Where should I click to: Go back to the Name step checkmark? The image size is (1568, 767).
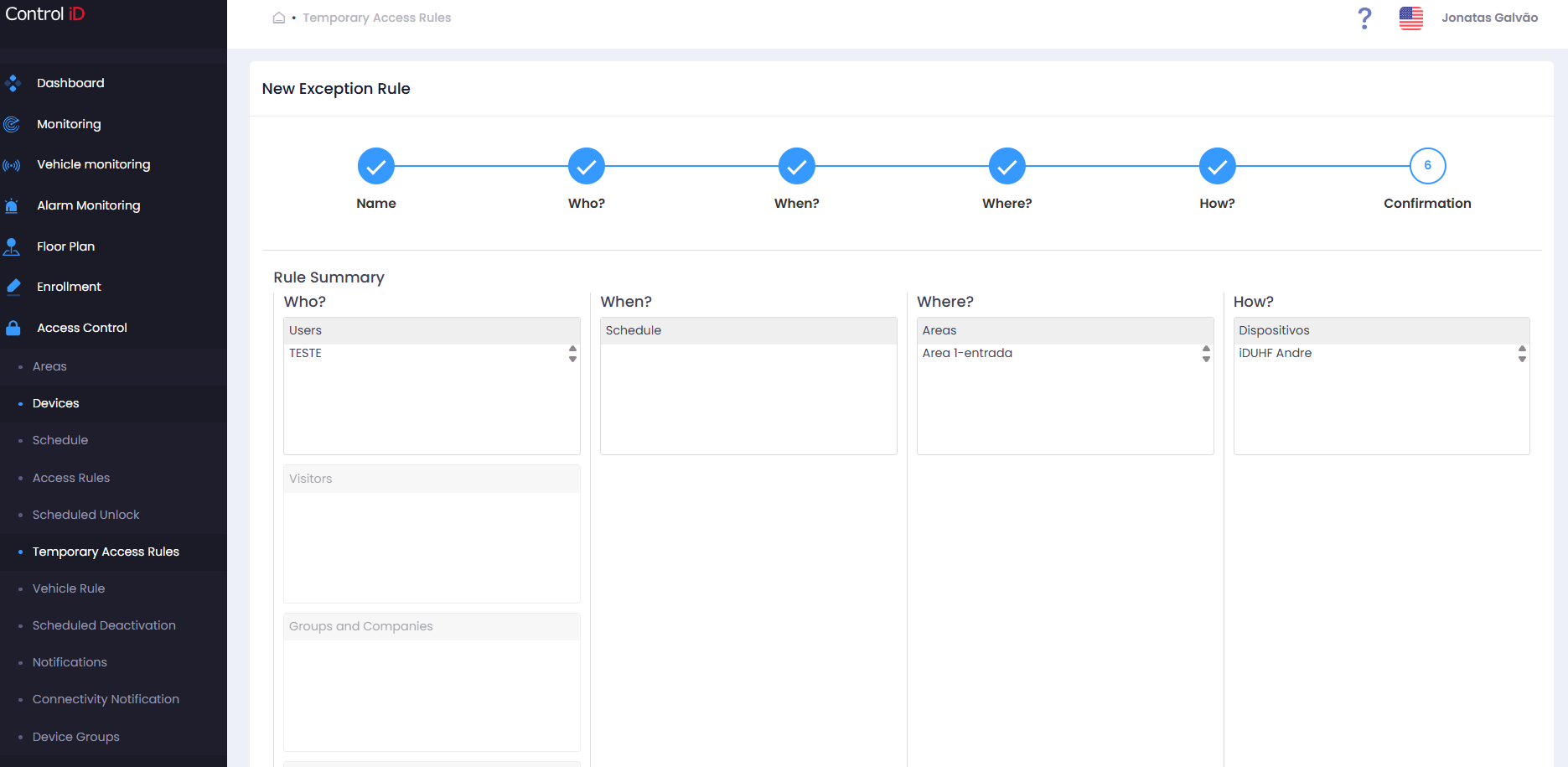tap(376, 166)
